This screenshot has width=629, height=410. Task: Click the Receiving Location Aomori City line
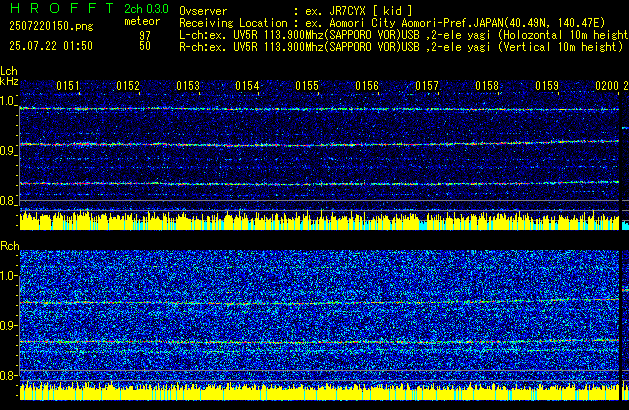click(x=392, y=23)
